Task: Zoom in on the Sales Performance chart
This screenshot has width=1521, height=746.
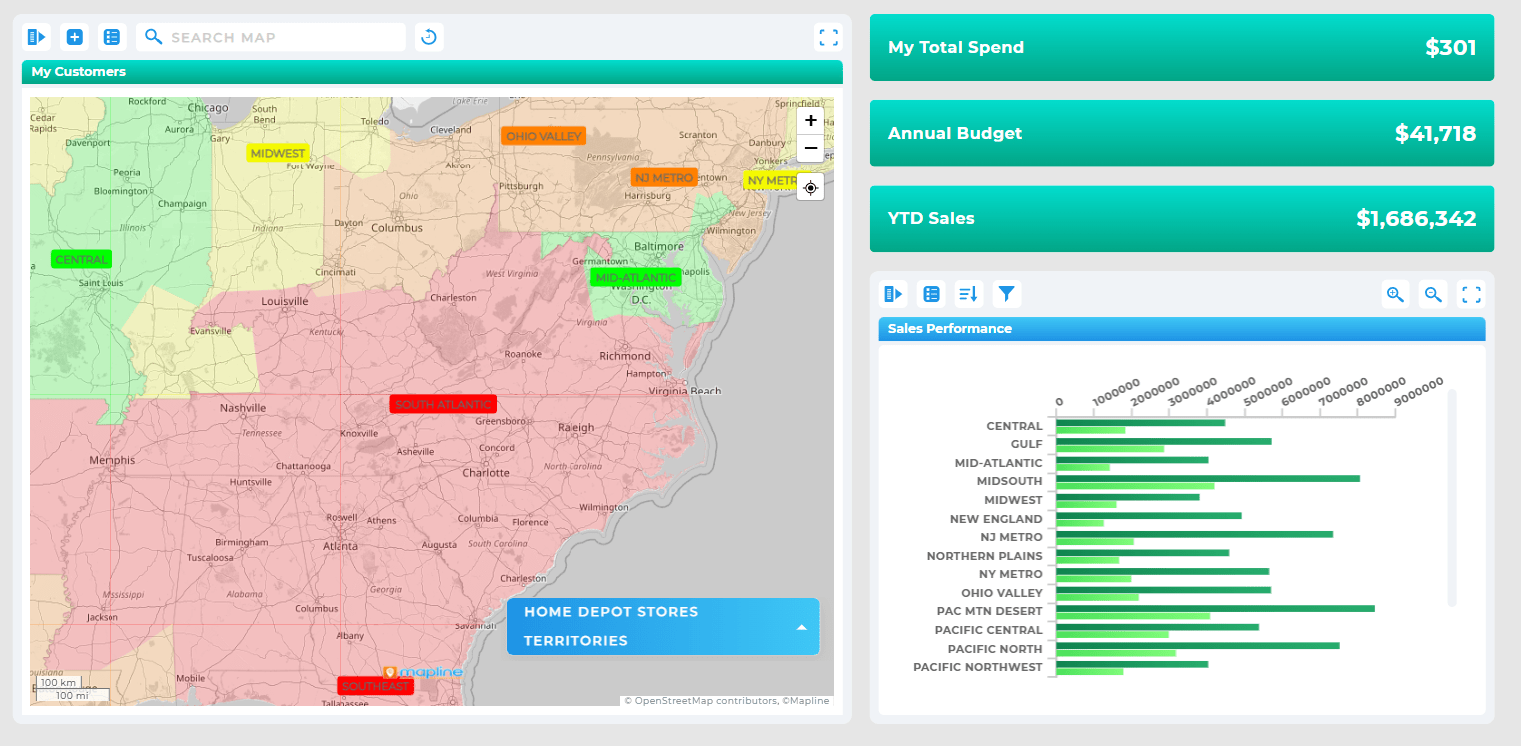Action: pos(1395,293)
